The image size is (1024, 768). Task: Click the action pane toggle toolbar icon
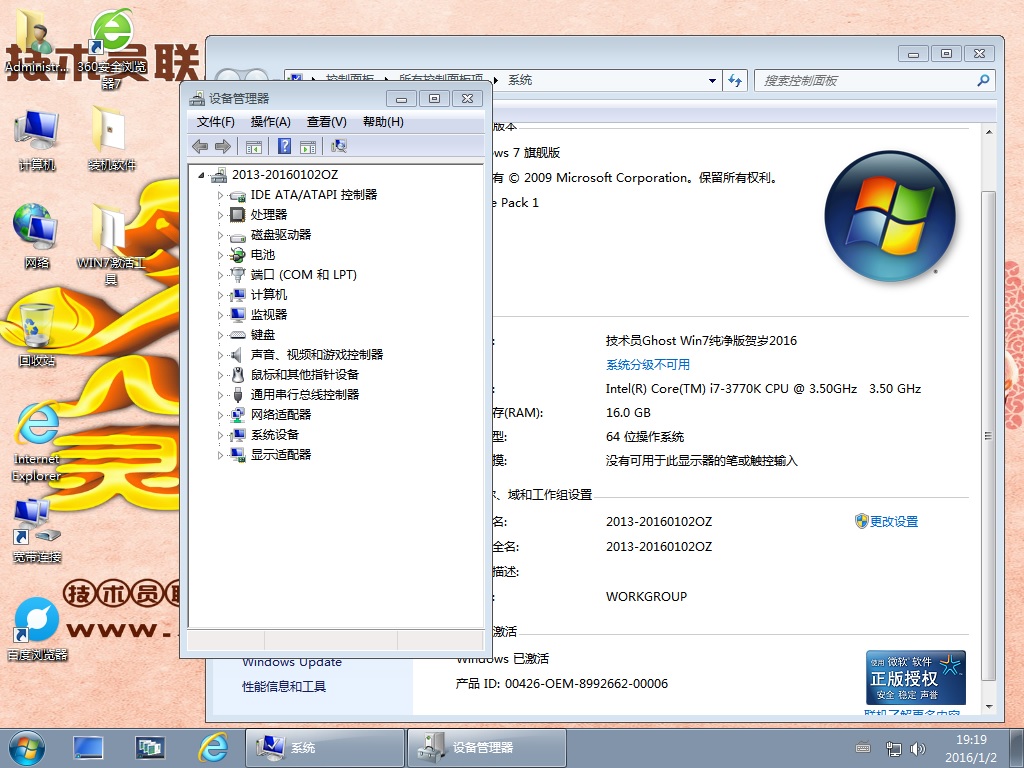308,146
